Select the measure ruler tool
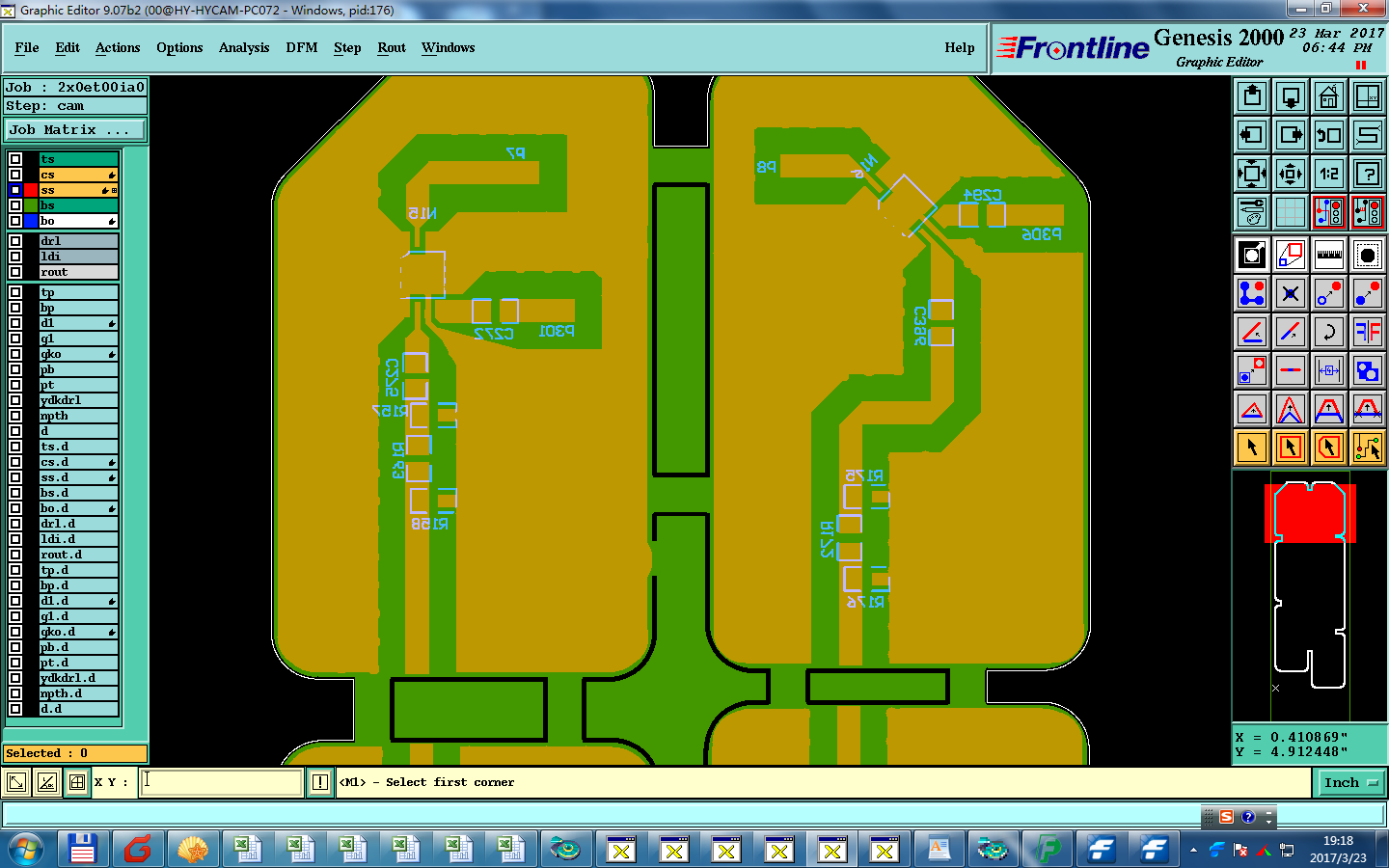Screen dimensions: 1389x868 point(1329,255)
